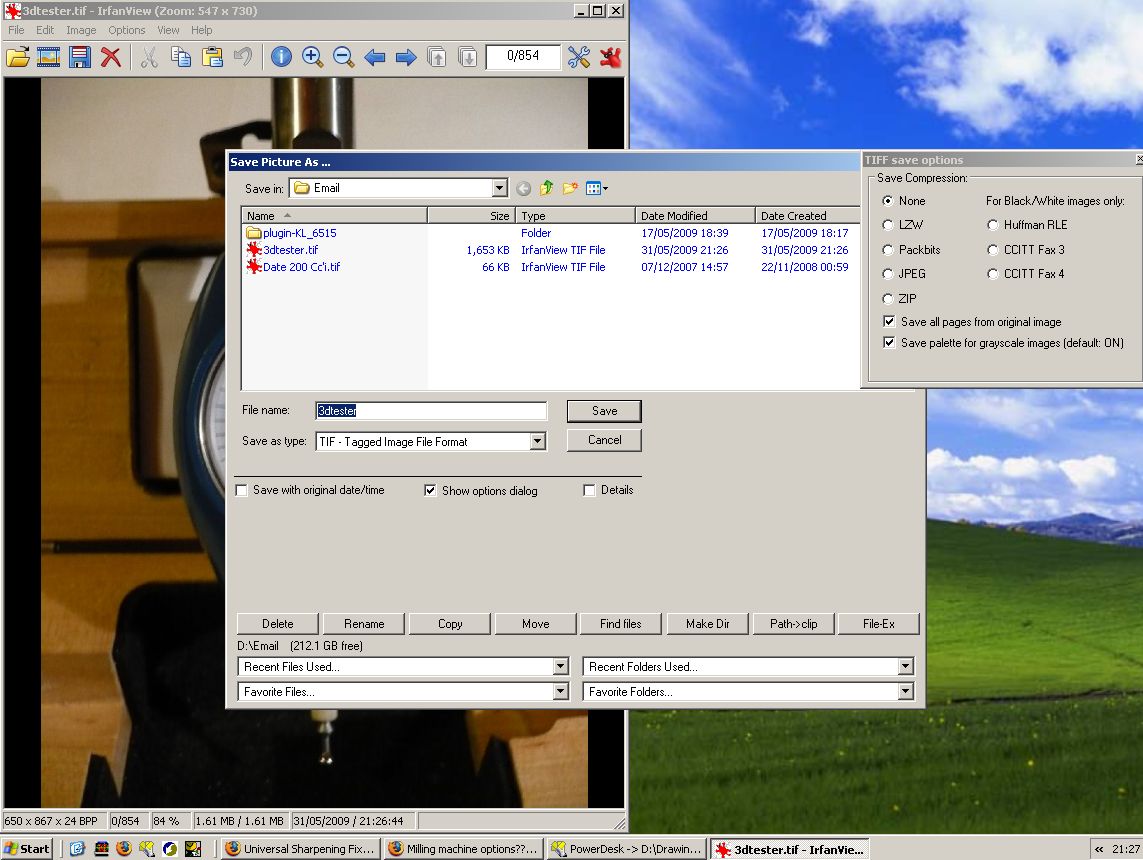Screen dimensions: 1143x860
Task: Open the Slideshow icon in IrfanView toolbar
Action: click(x=48, y=57)
